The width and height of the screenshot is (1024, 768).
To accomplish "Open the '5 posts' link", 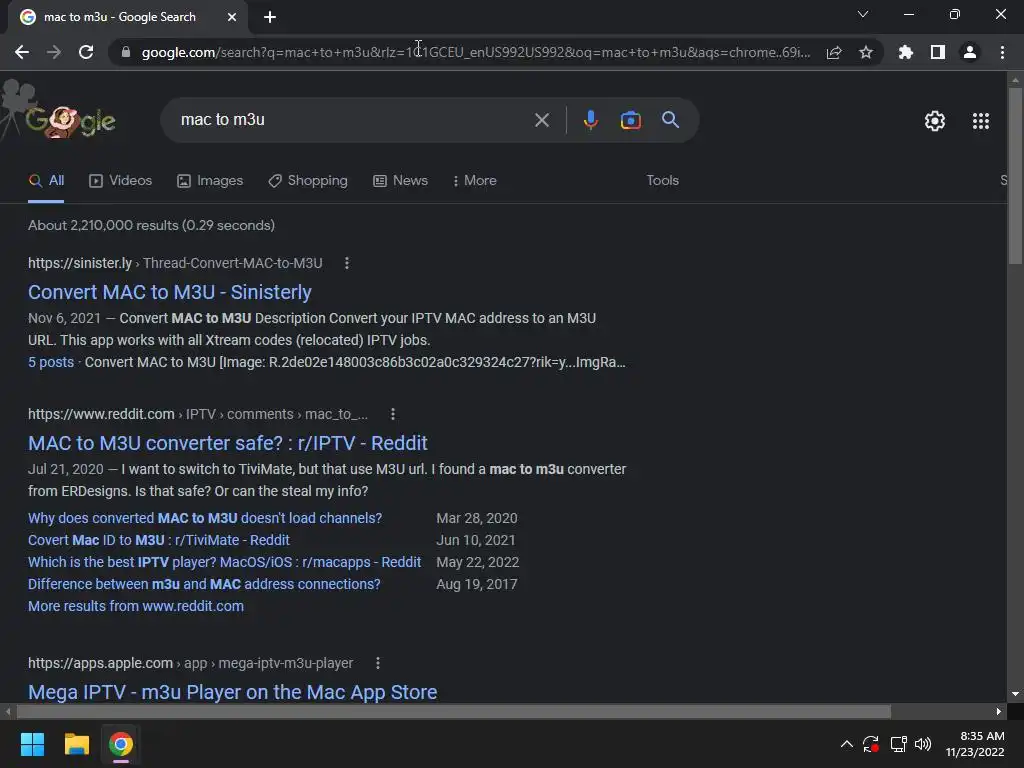I will tap(51, 362).
